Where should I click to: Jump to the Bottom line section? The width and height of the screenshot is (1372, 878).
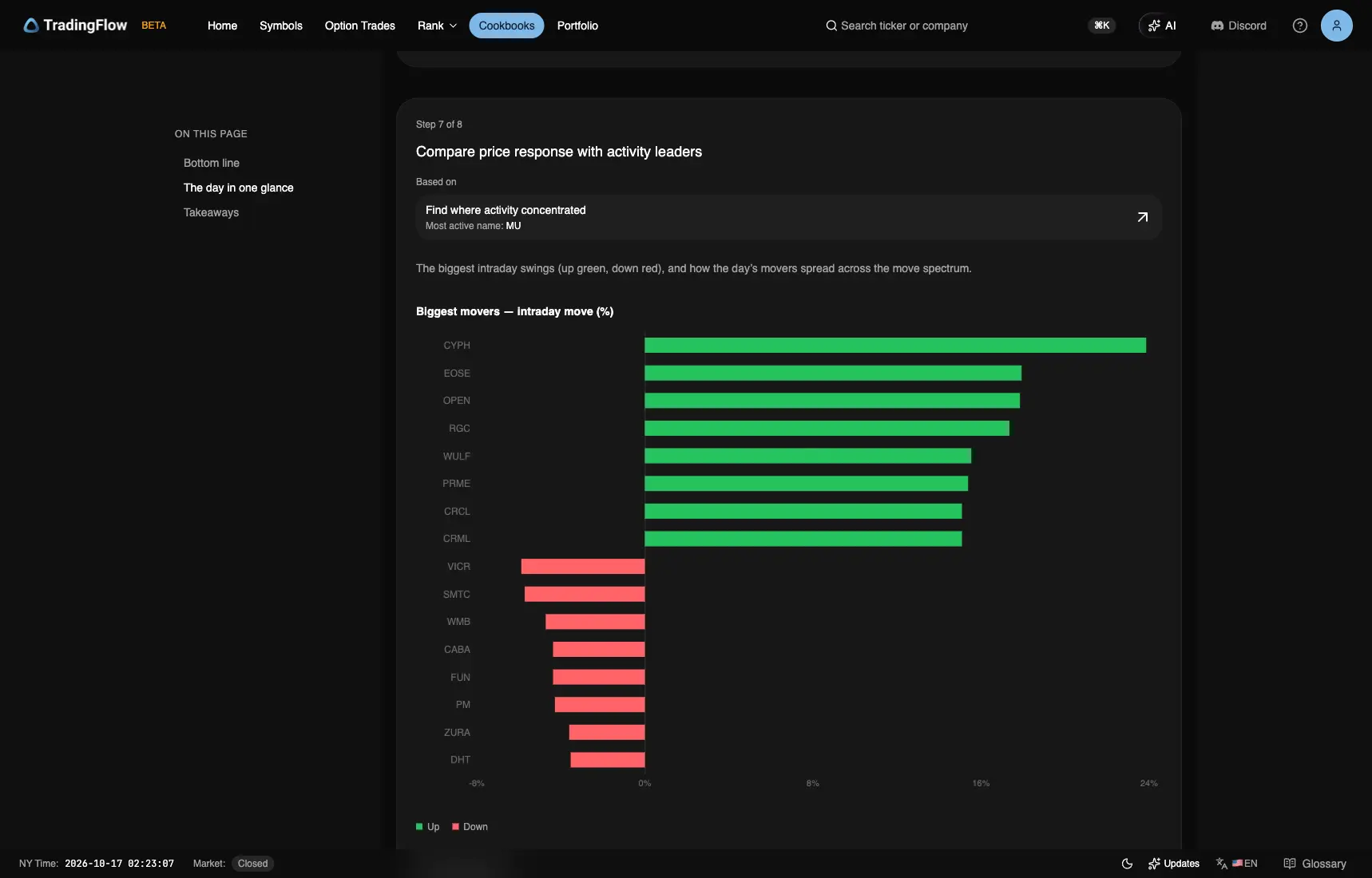pyautogui.click(x=212, y=163)
